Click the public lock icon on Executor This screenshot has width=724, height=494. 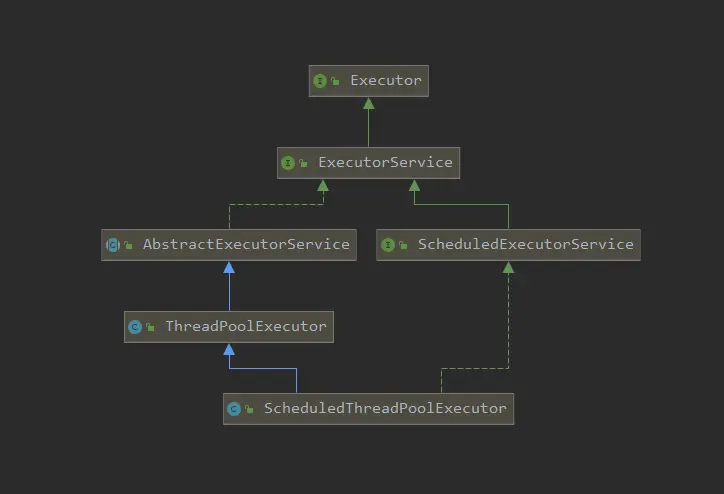pyautogui.click(x=335, y=81)
